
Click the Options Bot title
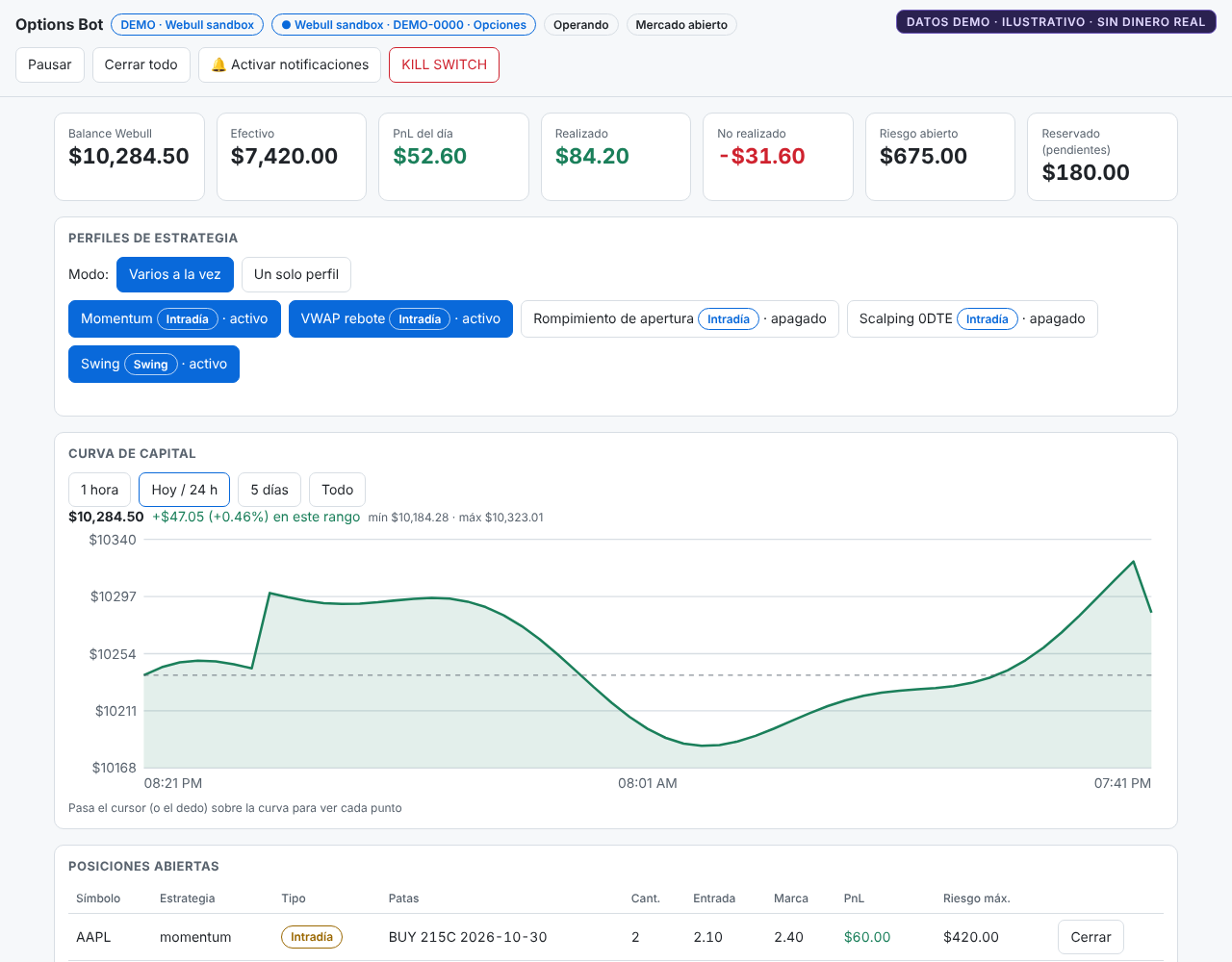point(59,25)
